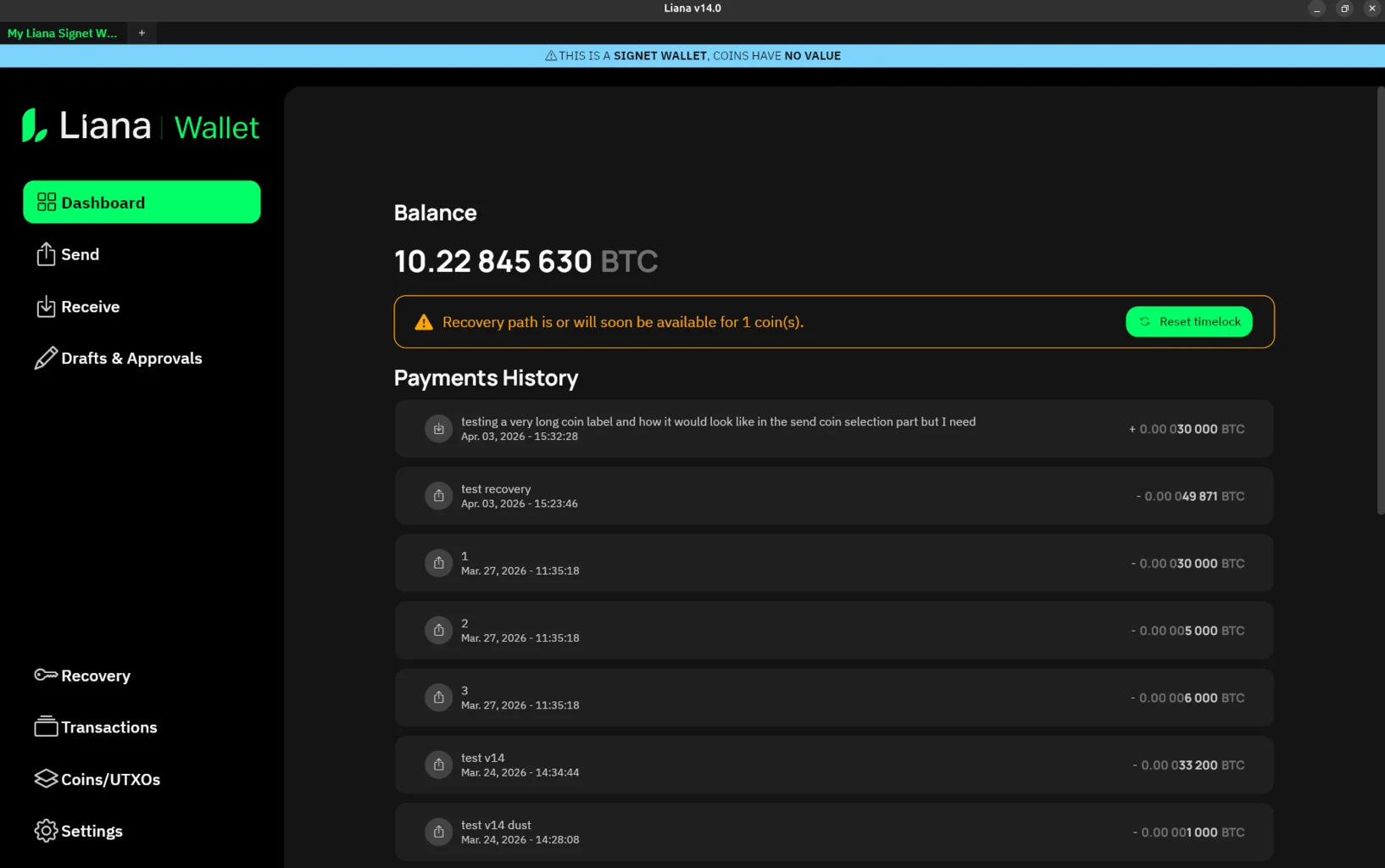Image resolution: width=1385 pixels, height=868 pixels.
Task: Click the Receive download icon in sidebar
Action: click(46, 307)
